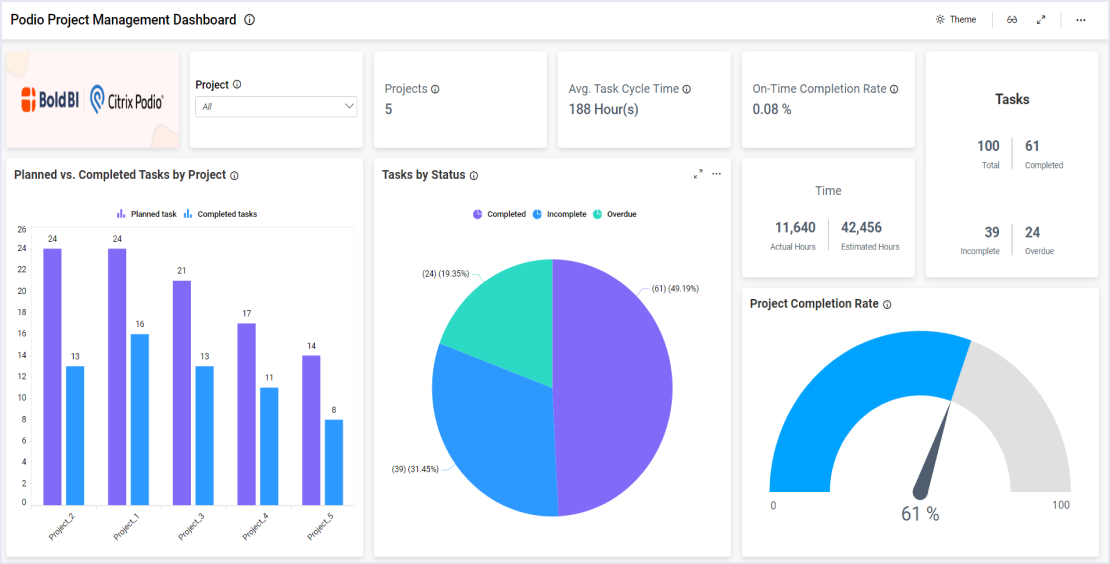The height and width of the screenshot is (564, 1110).
Task: Click info icon for Planned vs. Completed chart
Action: [235, 176]
